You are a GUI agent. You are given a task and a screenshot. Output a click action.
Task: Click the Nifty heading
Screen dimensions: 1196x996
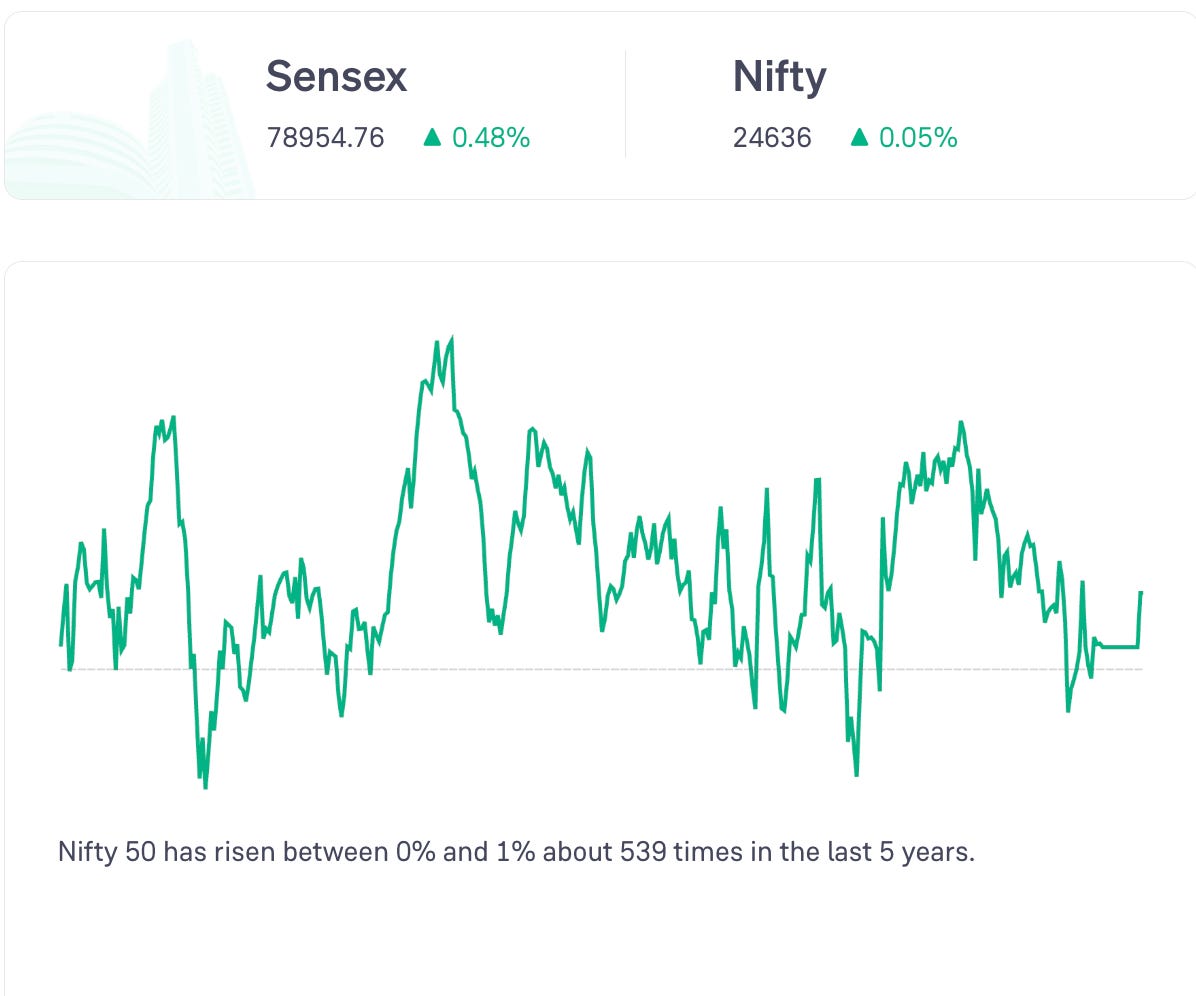coord(780,78)
